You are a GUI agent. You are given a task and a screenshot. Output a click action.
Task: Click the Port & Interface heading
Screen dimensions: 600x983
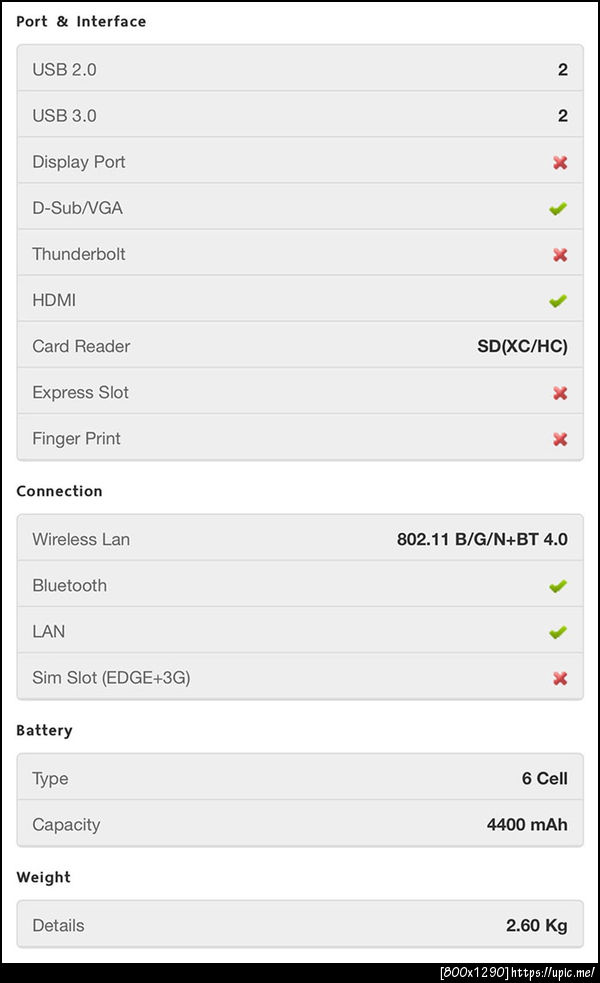[x=81, y=21]
